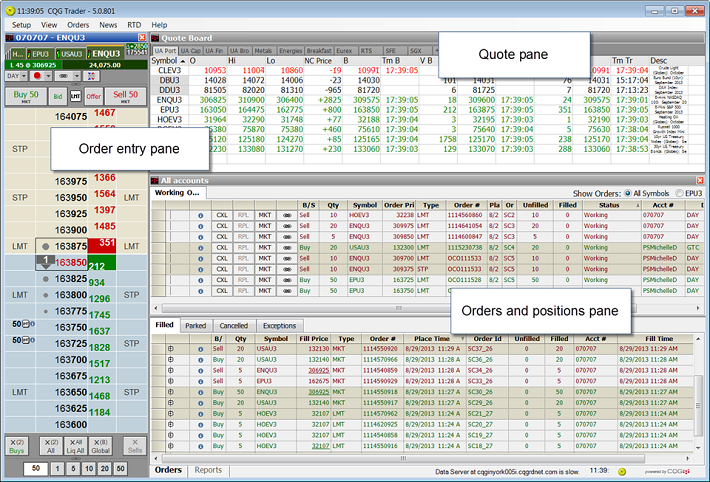Switch to the USAU3 contract tab
Screen dimensions: 710x482
(71, 54)
